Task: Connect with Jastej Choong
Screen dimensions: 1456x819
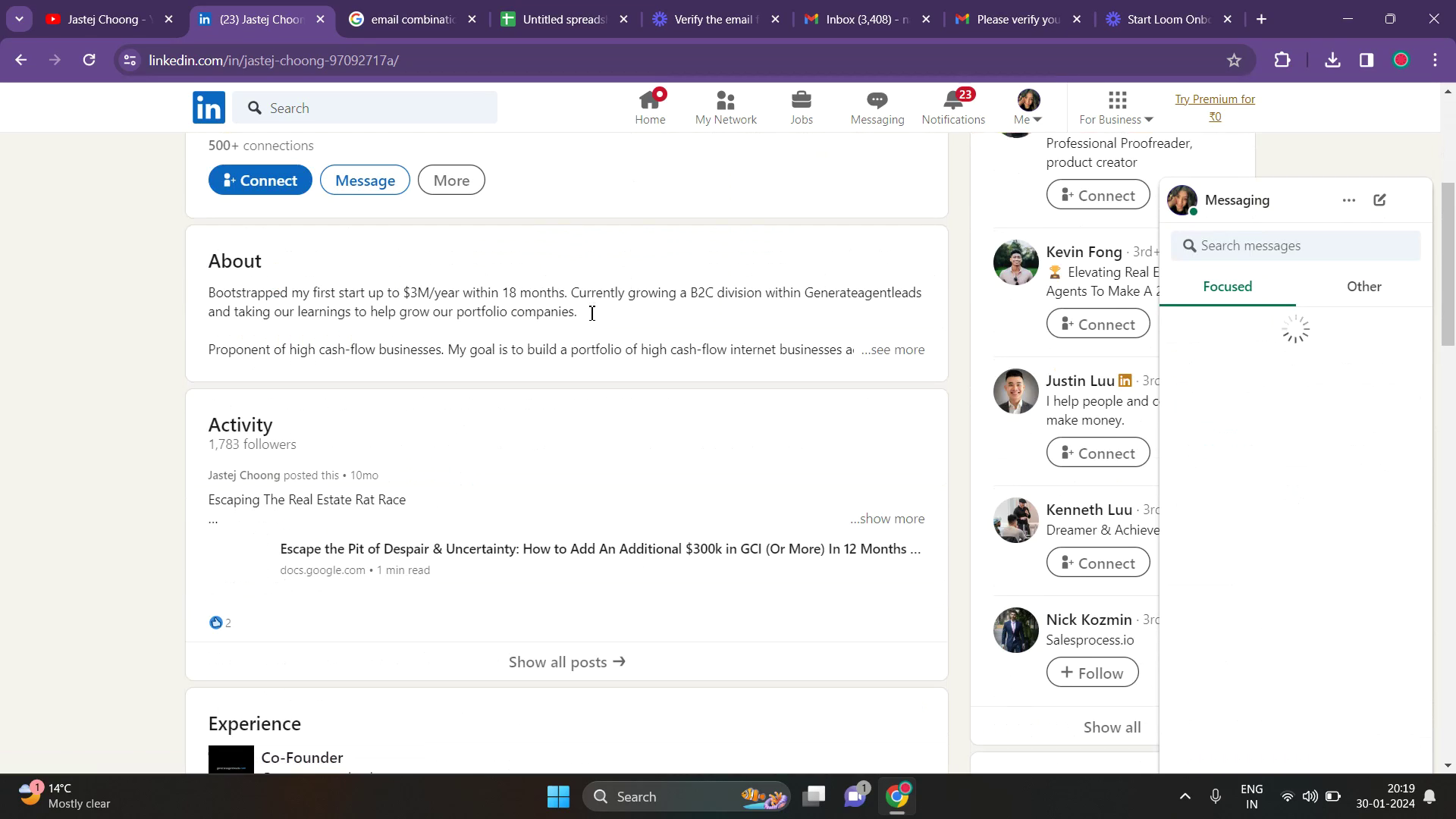Action: point(260,180)
